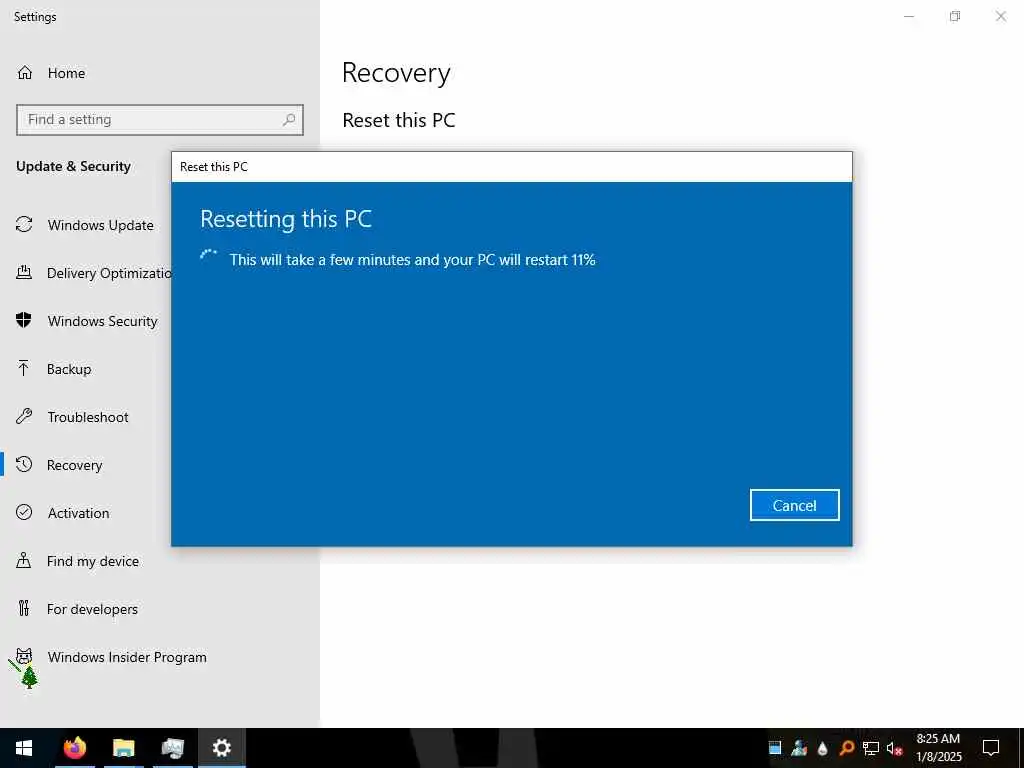Viewport: 1024px width, 768px height.
Task: Click the Backup arrow icon
Action: pos(24,368)
